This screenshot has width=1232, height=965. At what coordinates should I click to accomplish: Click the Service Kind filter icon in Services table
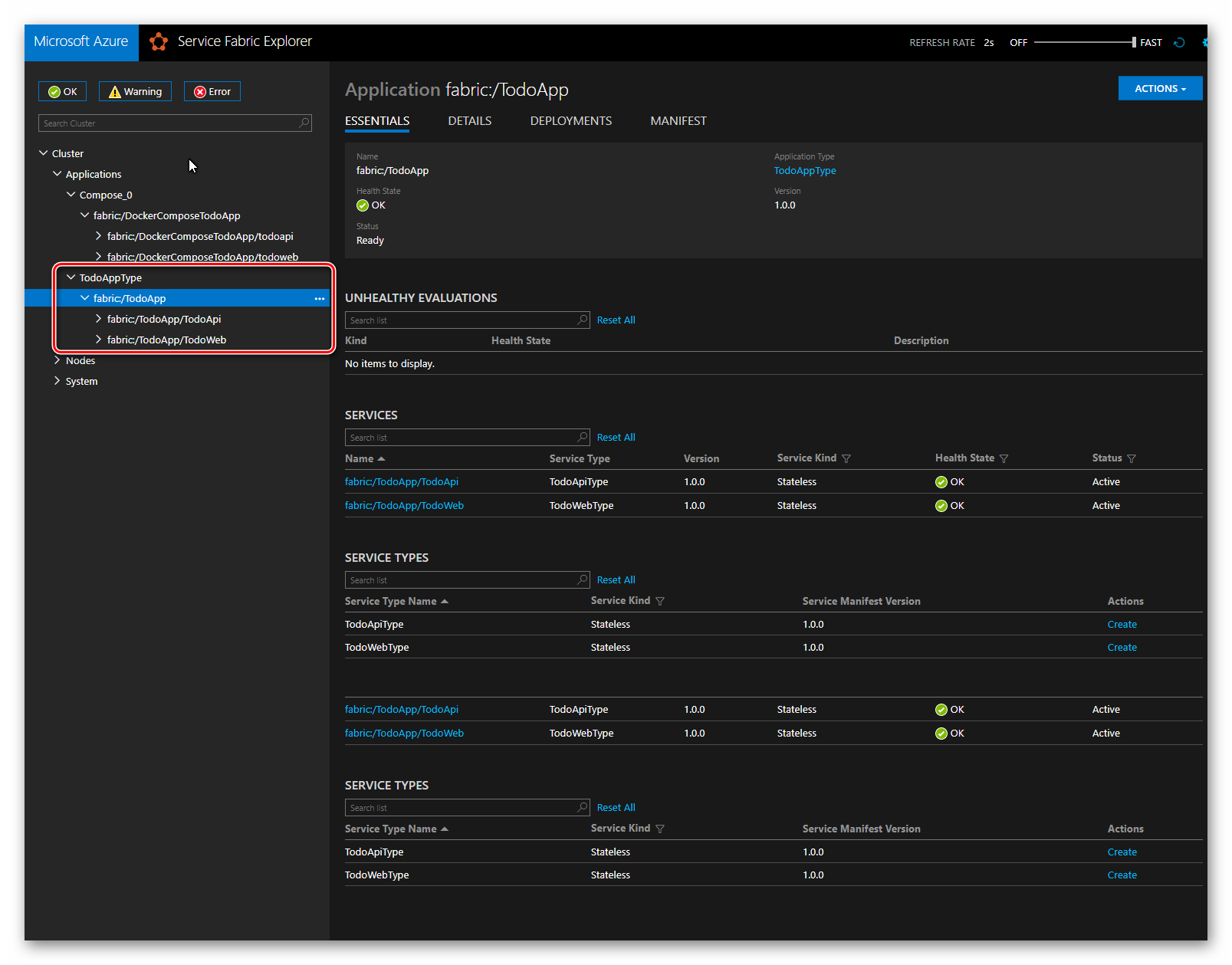point(846,458)
